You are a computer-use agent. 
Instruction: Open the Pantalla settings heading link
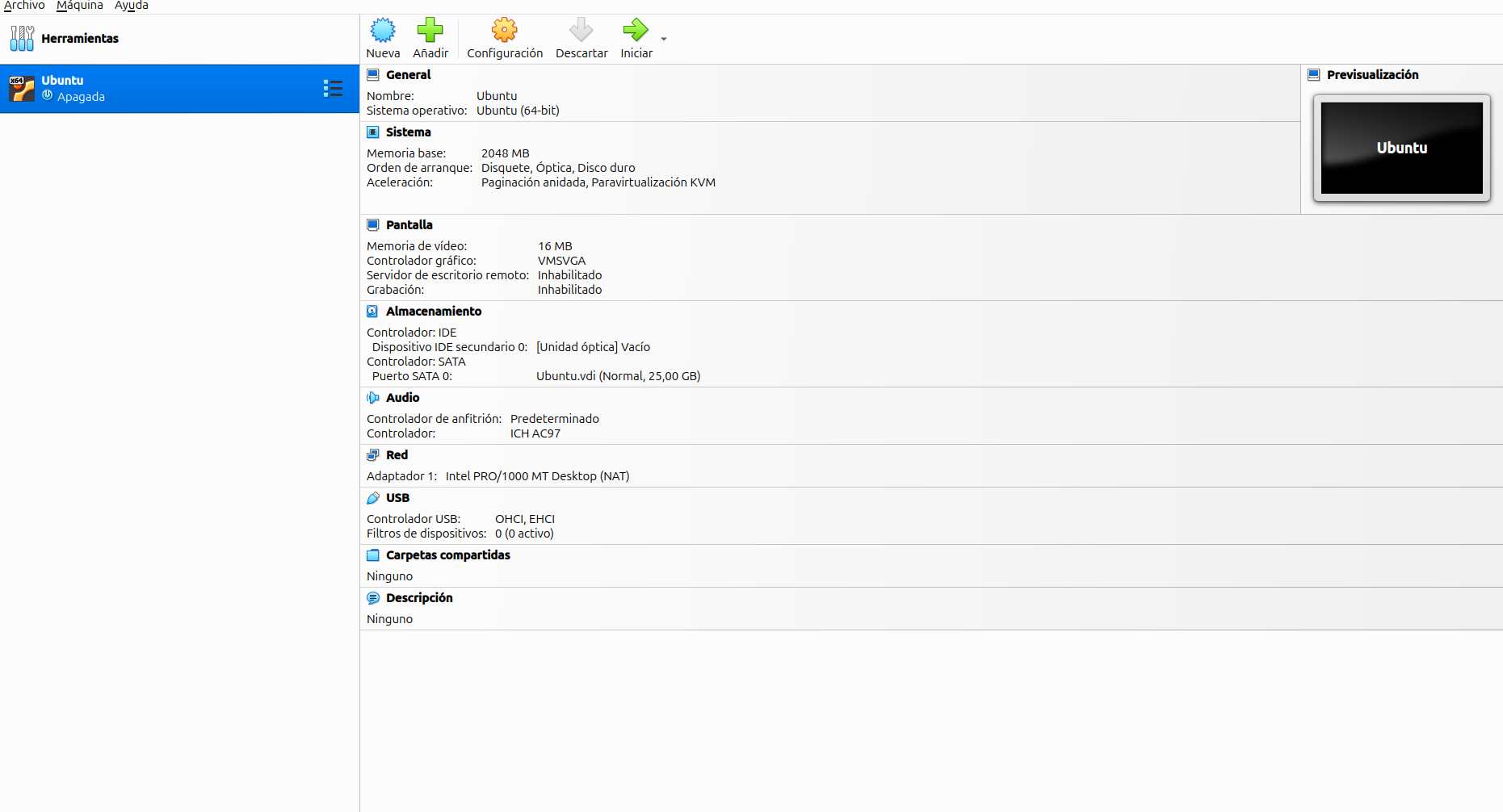point(409,225)
